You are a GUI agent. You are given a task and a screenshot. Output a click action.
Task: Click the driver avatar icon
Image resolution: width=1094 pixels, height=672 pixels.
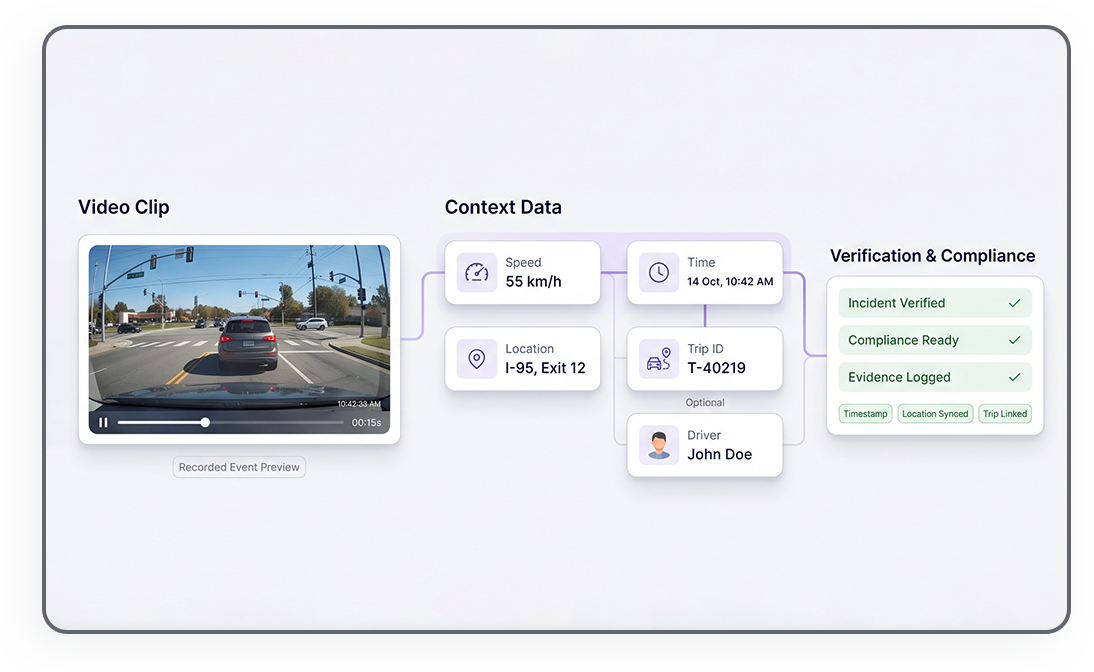(x=659, y=445)
